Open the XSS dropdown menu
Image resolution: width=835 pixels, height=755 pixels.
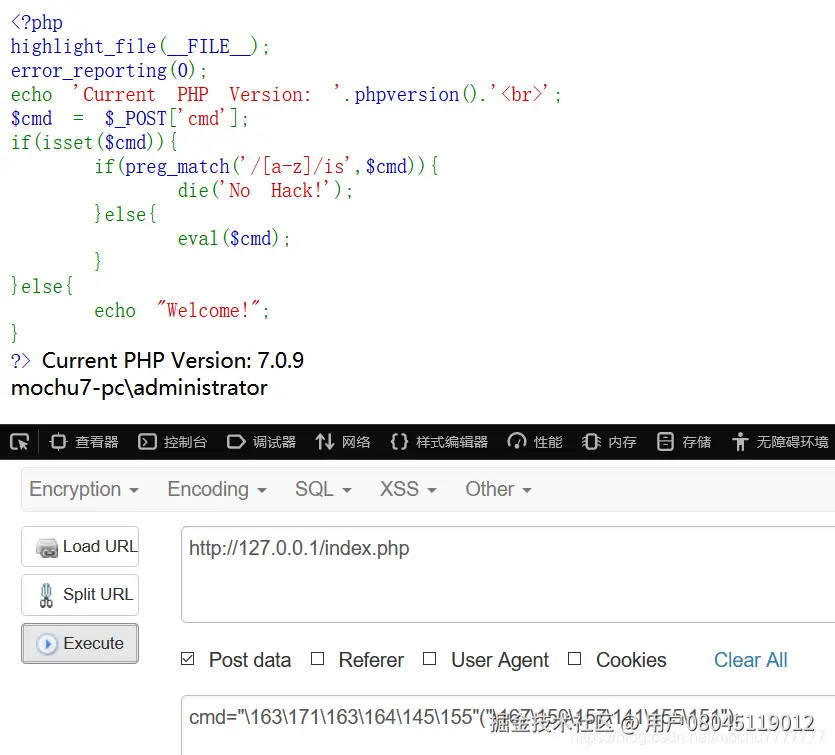tap(408, 489)
